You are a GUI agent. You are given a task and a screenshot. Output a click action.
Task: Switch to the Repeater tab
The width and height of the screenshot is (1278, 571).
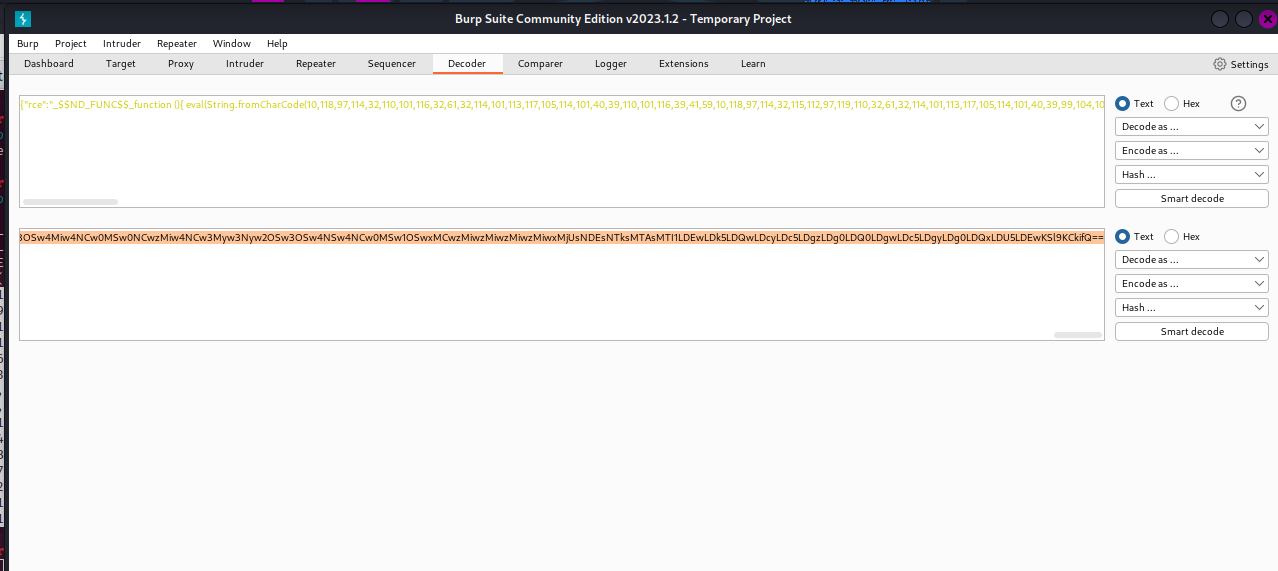[x=315, y=64]
